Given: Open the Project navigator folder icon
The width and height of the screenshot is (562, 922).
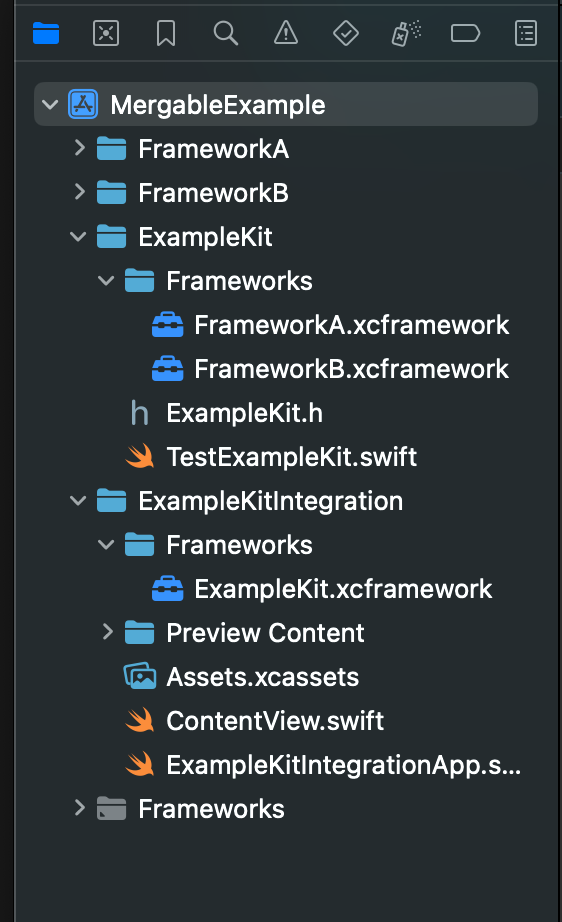Looking at the screenshot, I should (46, 34).
